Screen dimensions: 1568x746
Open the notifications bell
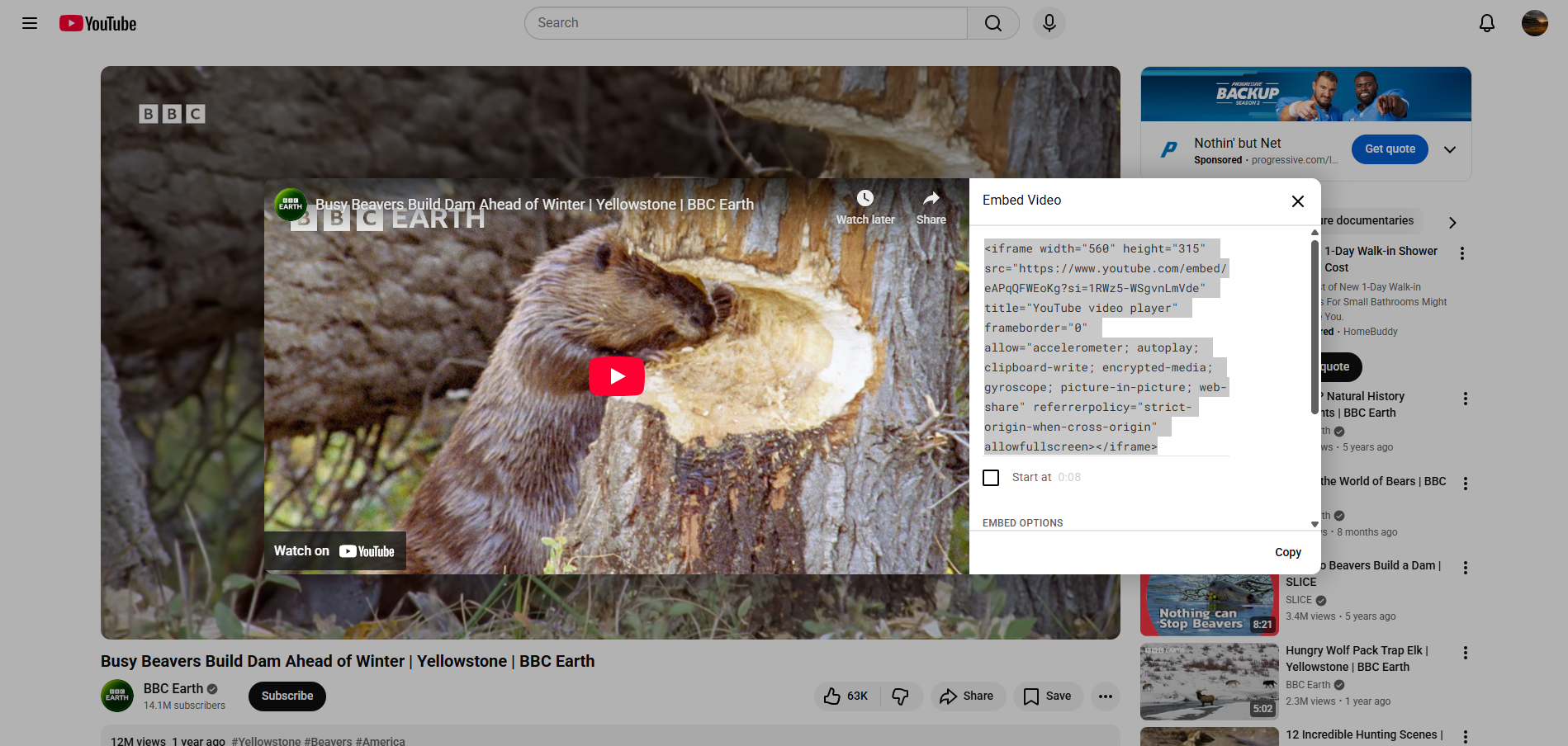pyautogui.click(x=1486, y=23)
